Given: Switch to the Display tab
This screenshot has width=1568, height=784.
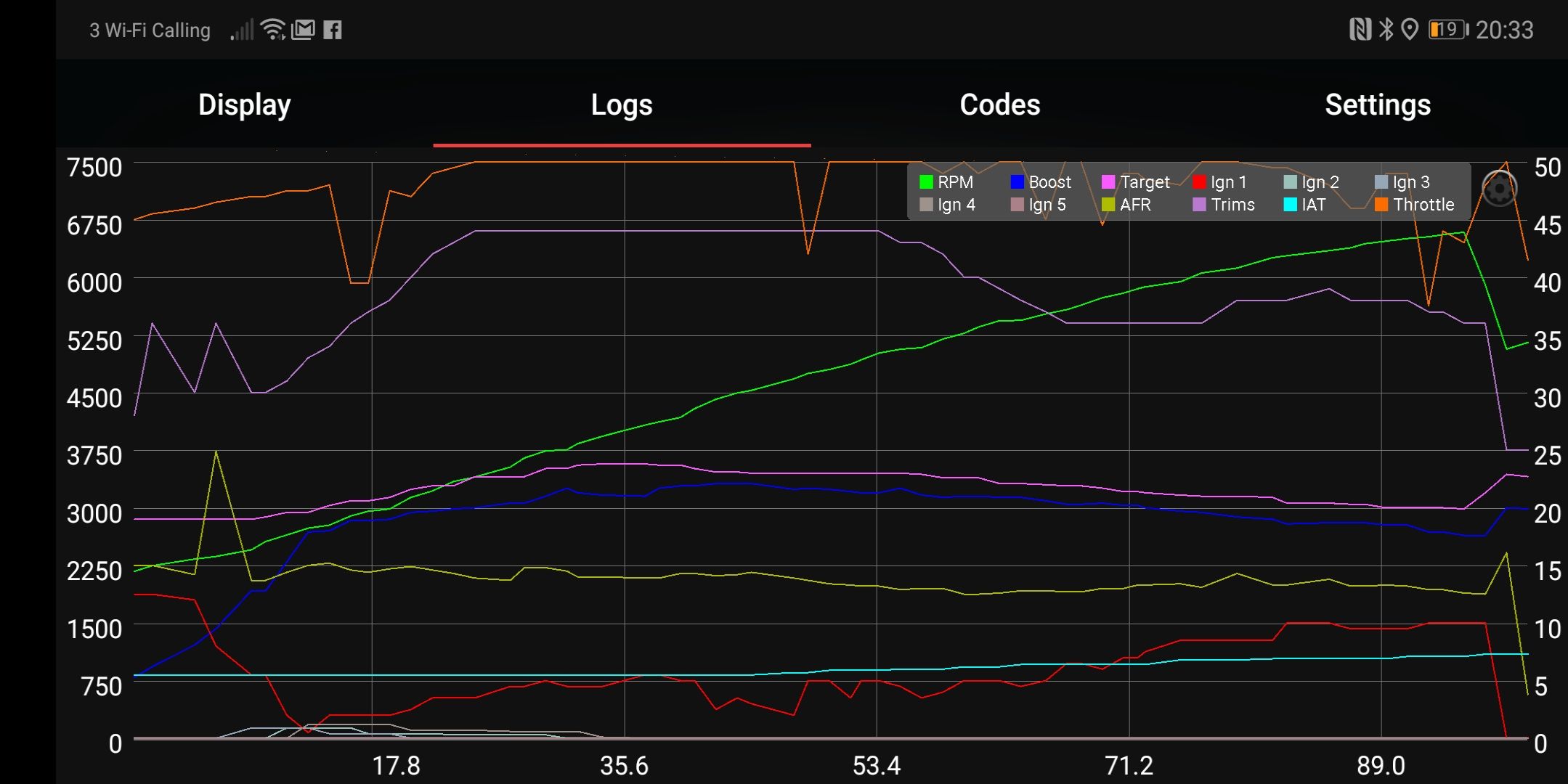Looking at the screenshot, I should click(x=243, y=105).
